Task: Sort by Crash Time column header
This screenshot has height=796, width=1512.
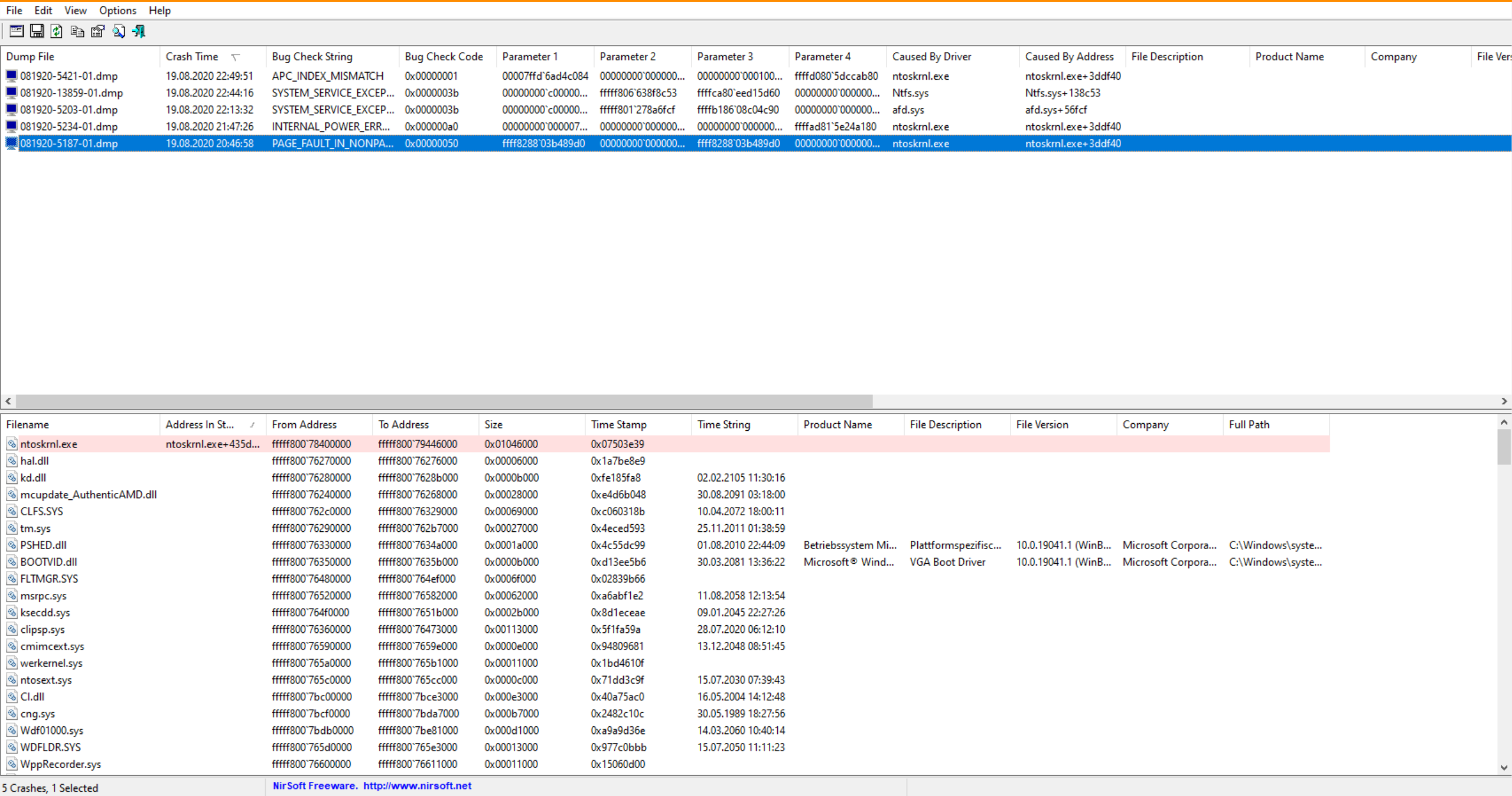Action: 192,57
